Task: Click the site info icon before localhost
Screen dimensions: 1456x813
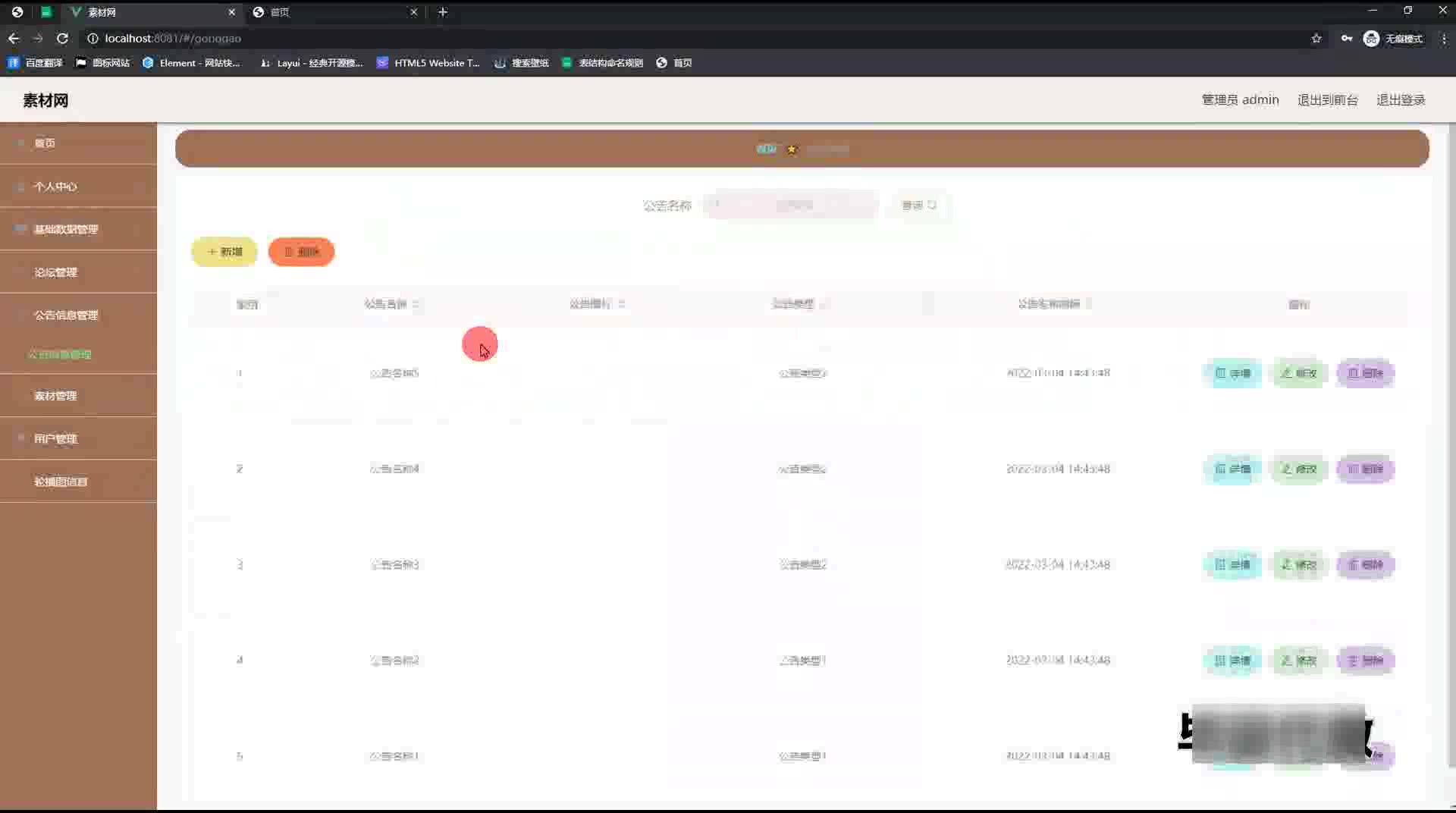Action: pyautogui.click(x=93, y=39)
